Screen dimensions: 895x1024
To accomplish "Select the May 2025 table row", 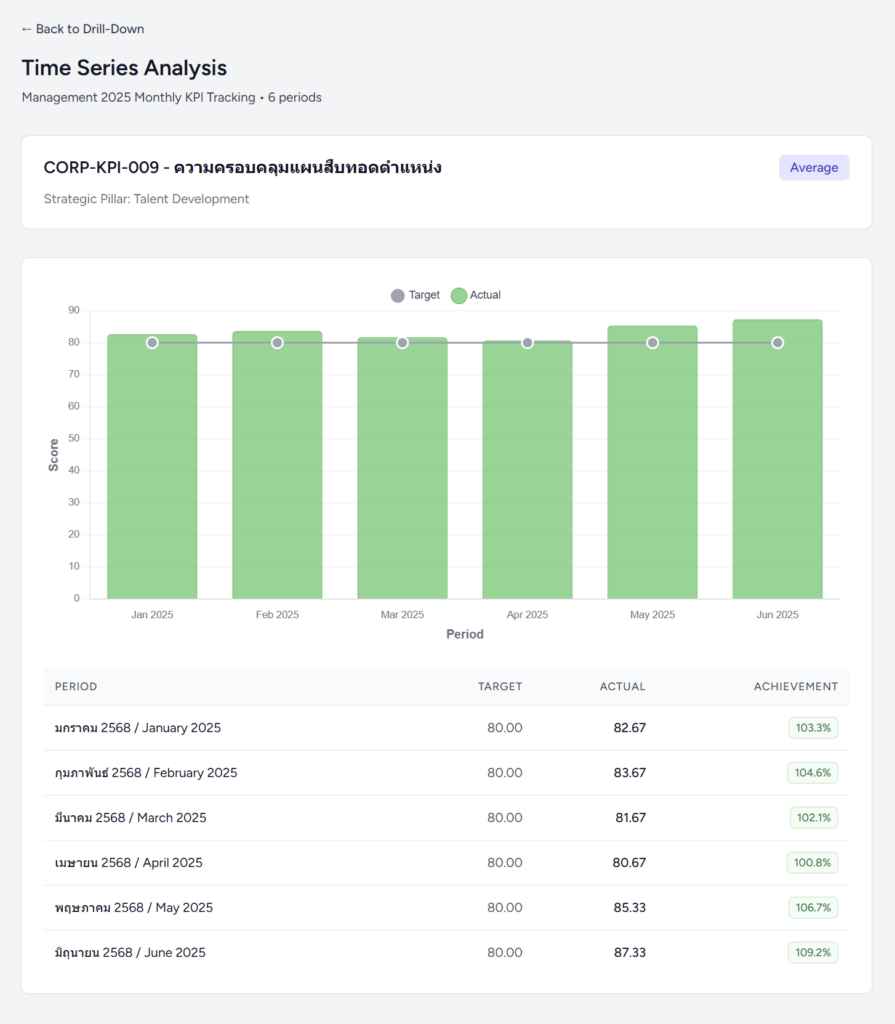I will click(446, 908).
